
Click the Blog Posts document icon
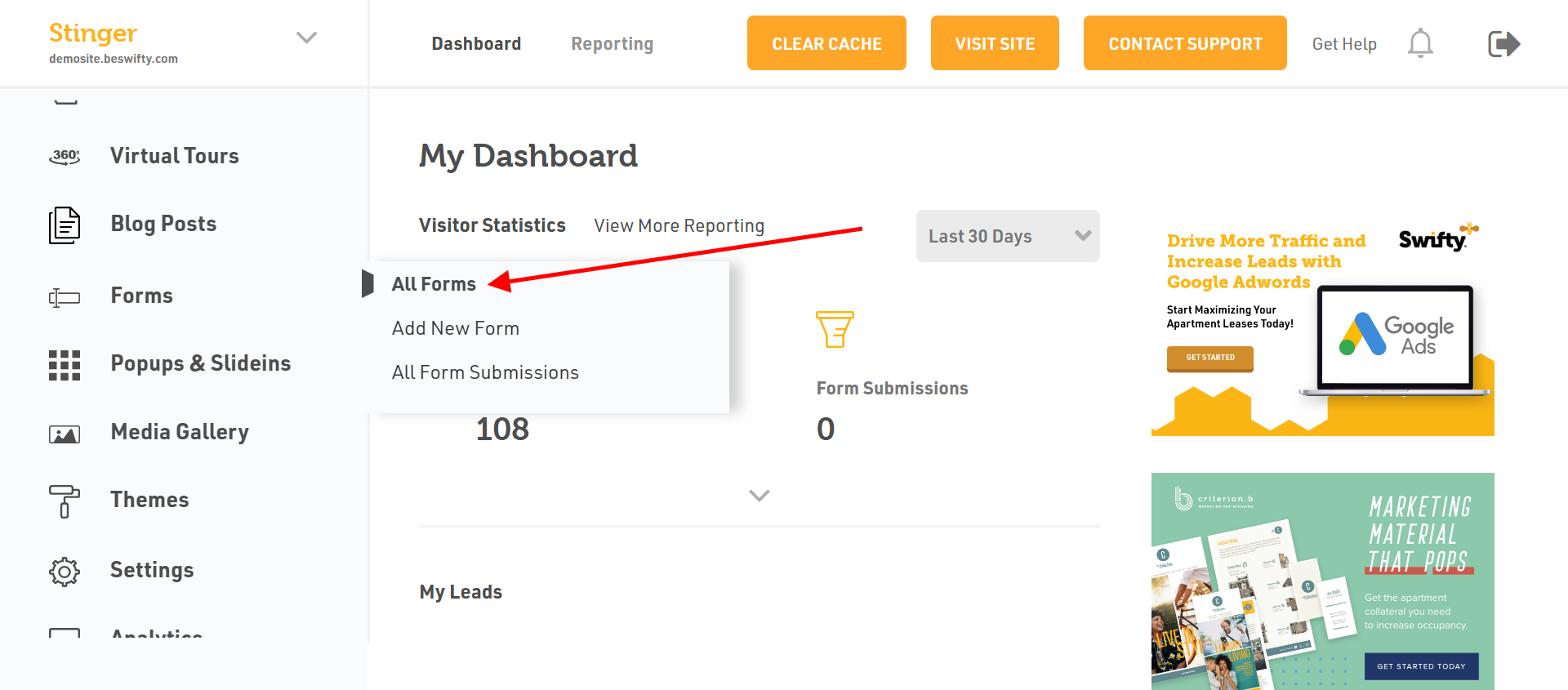[65, 225]
